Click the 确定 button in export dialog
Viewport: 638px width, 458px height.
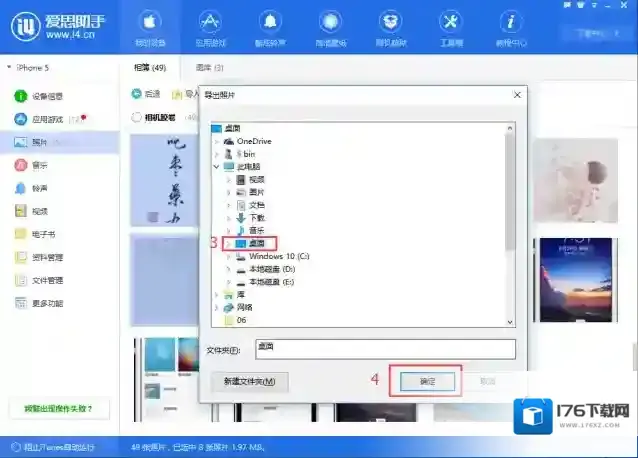pyautogui.click(x=427, y=381)
